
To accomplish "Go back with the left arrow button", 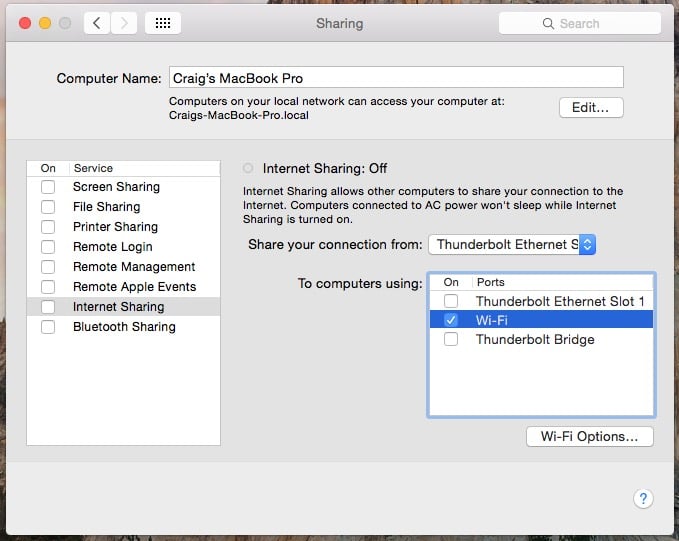I will [97, 23].
